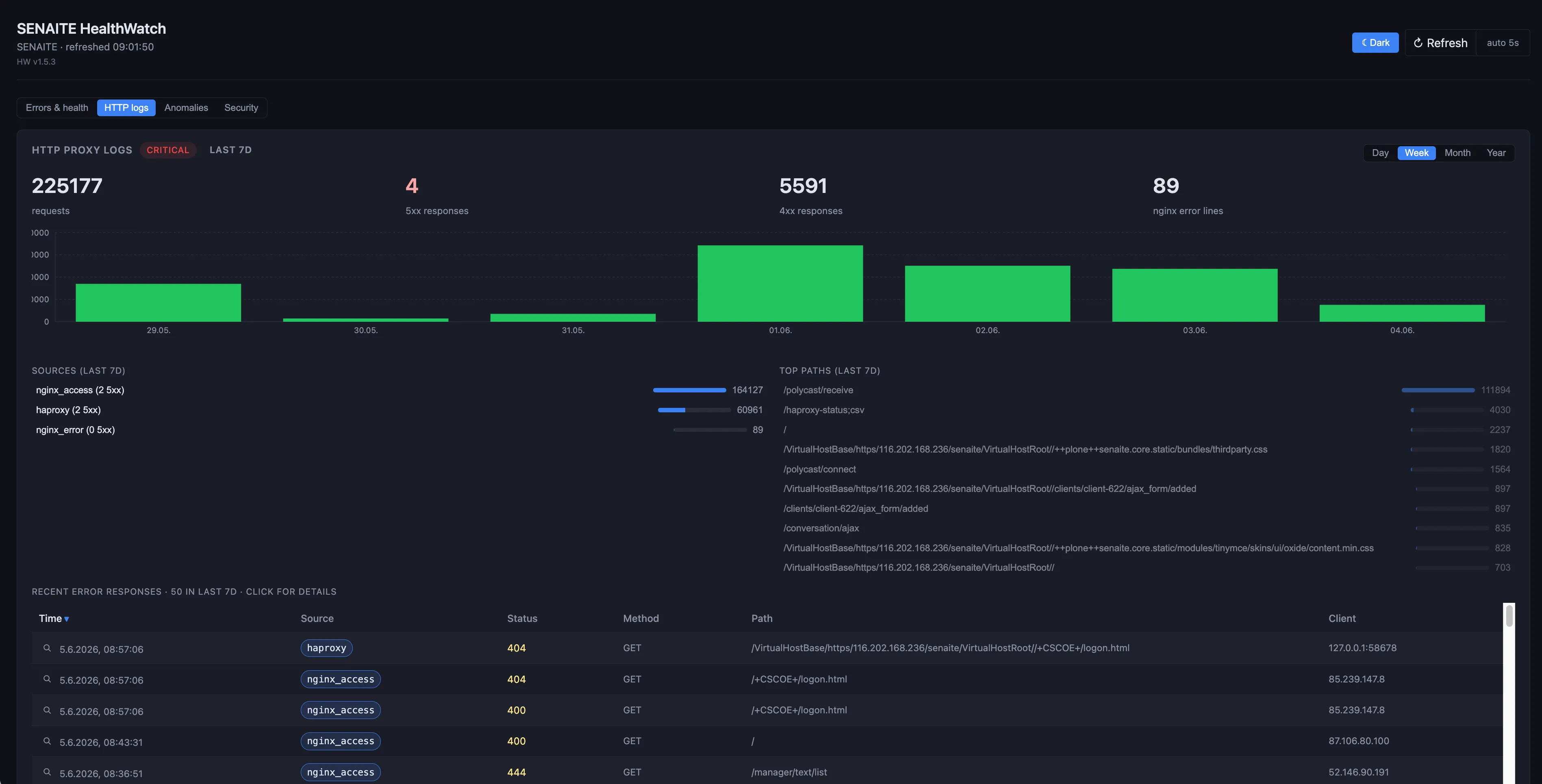1542x784 pixels.
Task: Click the chart bar for 01.06.
Action: 780,284
